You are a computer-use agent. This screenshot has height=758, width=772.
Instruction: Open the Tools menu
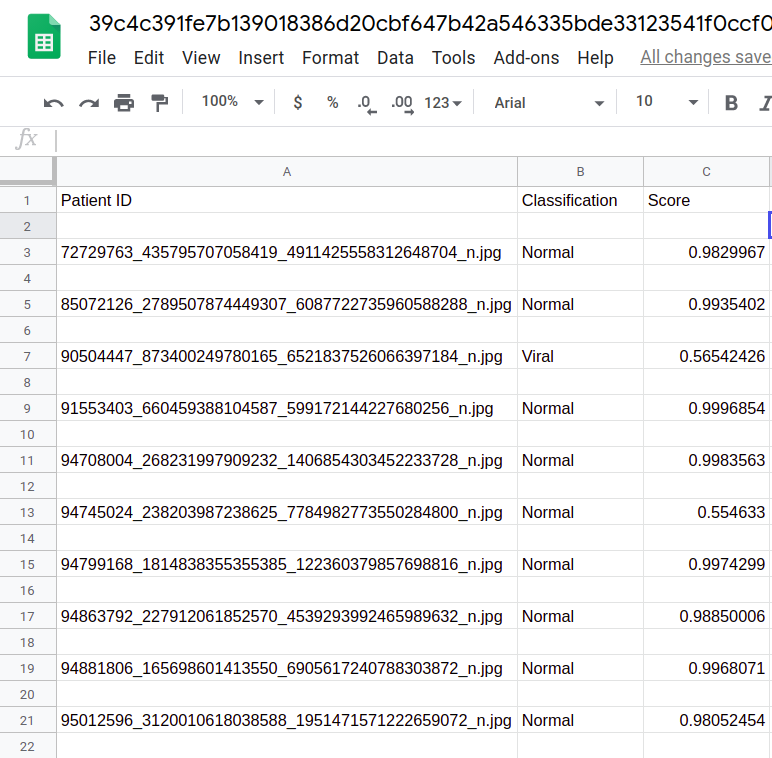[453, 58]
